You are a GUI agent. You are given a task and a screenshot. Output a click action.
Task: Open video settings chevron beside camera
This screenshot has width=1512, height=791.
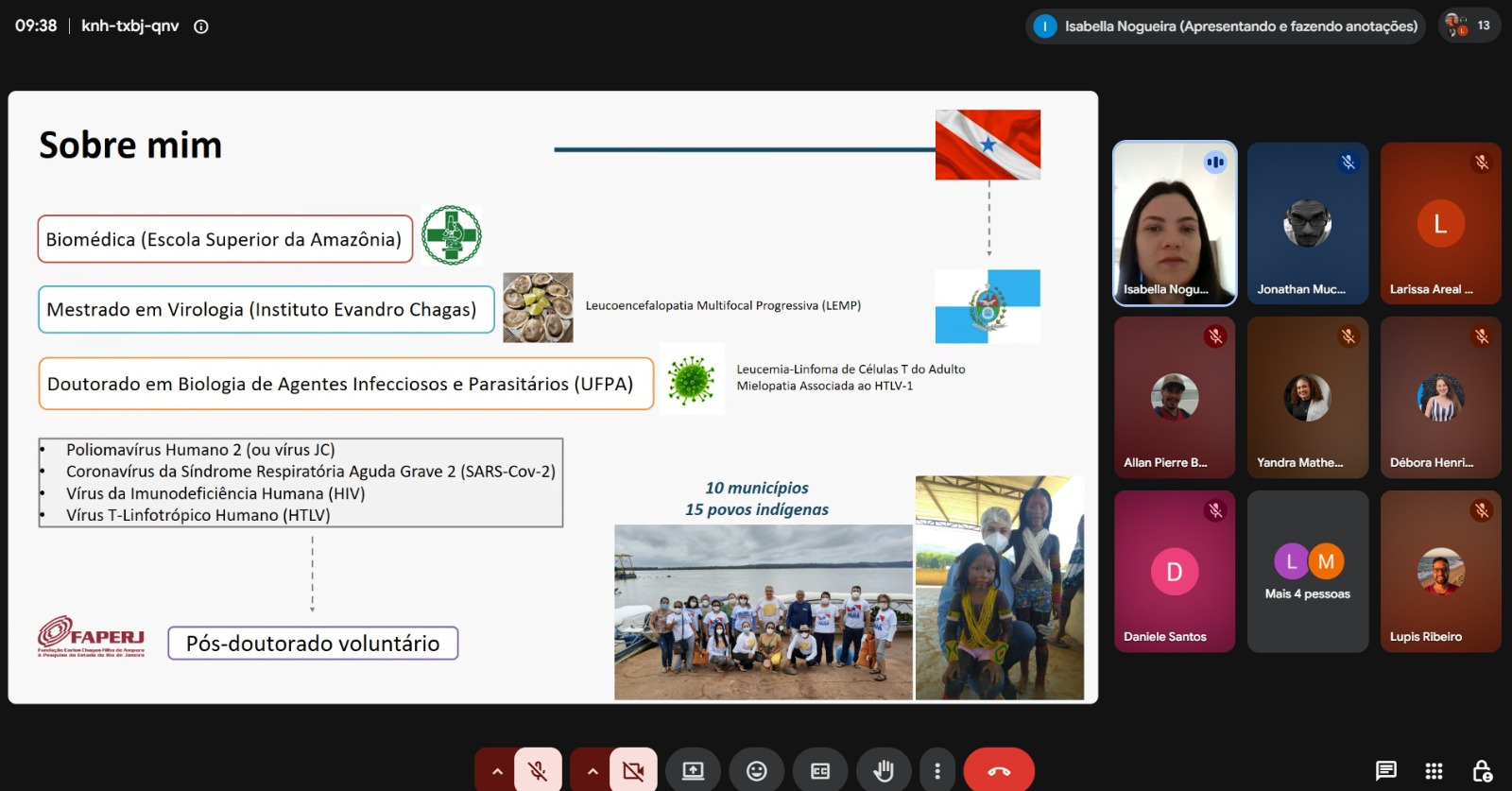pos(592,771)
